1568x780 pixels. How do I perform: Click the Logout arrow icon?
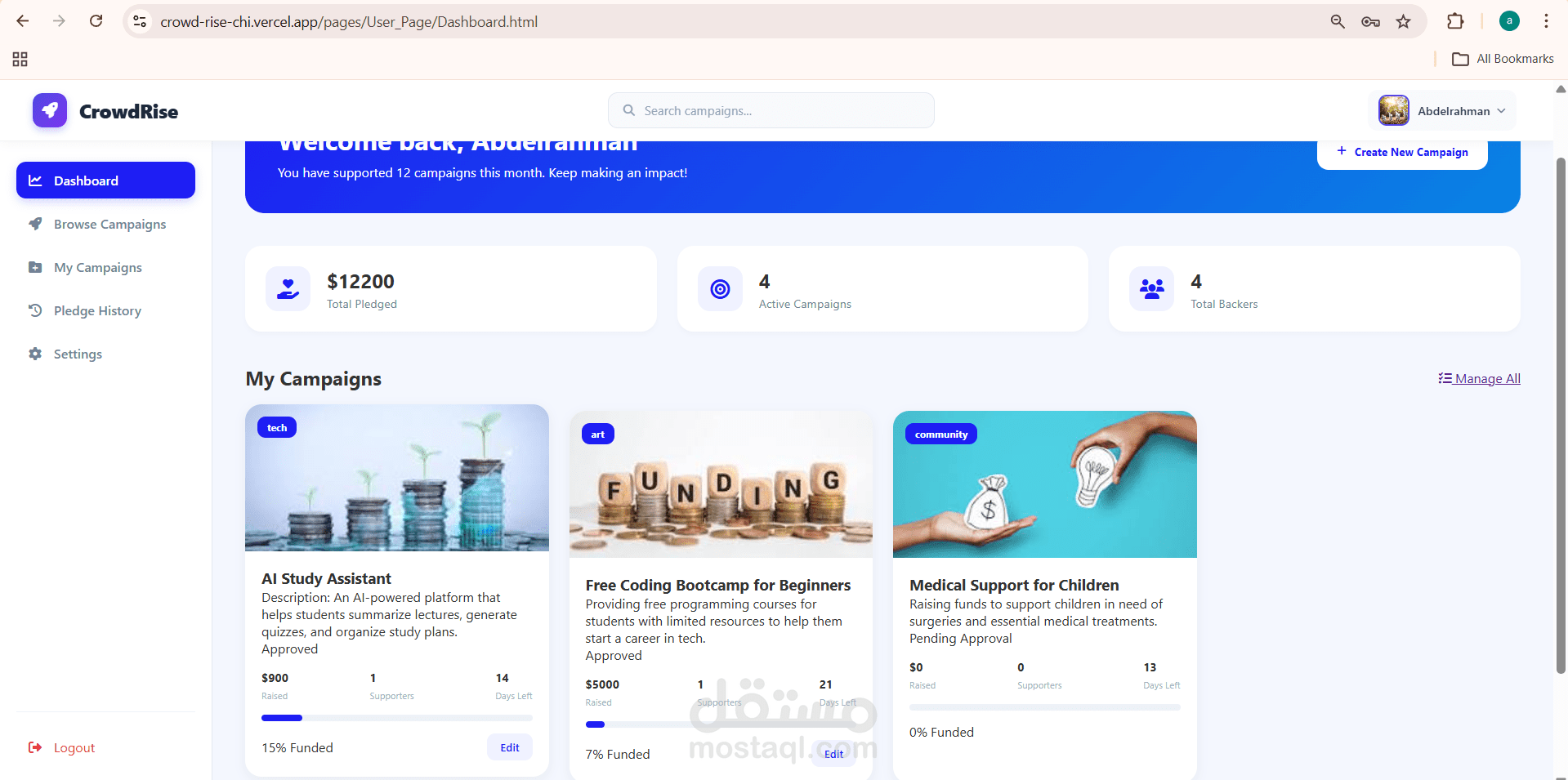click(36, 747)
